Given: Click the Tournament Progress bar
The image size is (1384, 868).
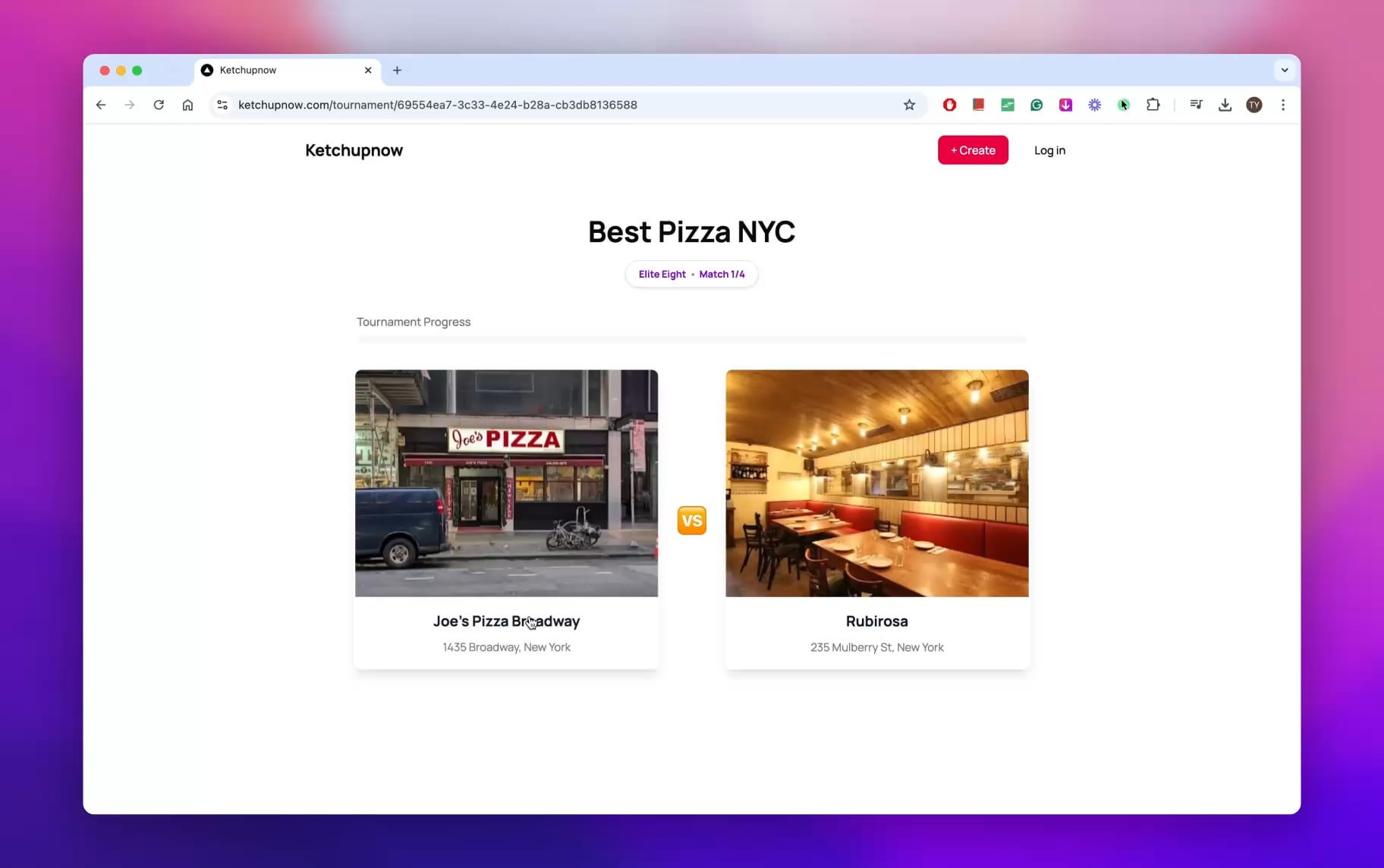Looking at the screenshot, I should click(692, 339).
